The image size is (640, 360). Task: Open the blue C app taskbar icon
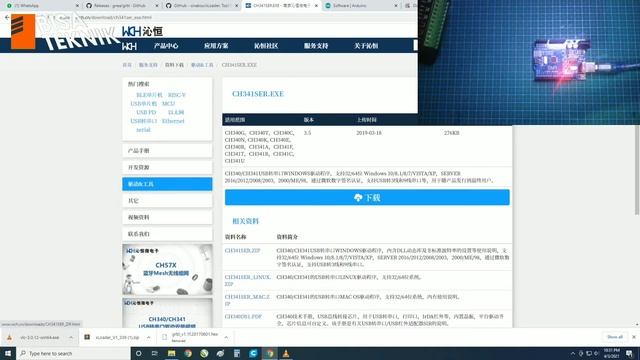(253, 353)
